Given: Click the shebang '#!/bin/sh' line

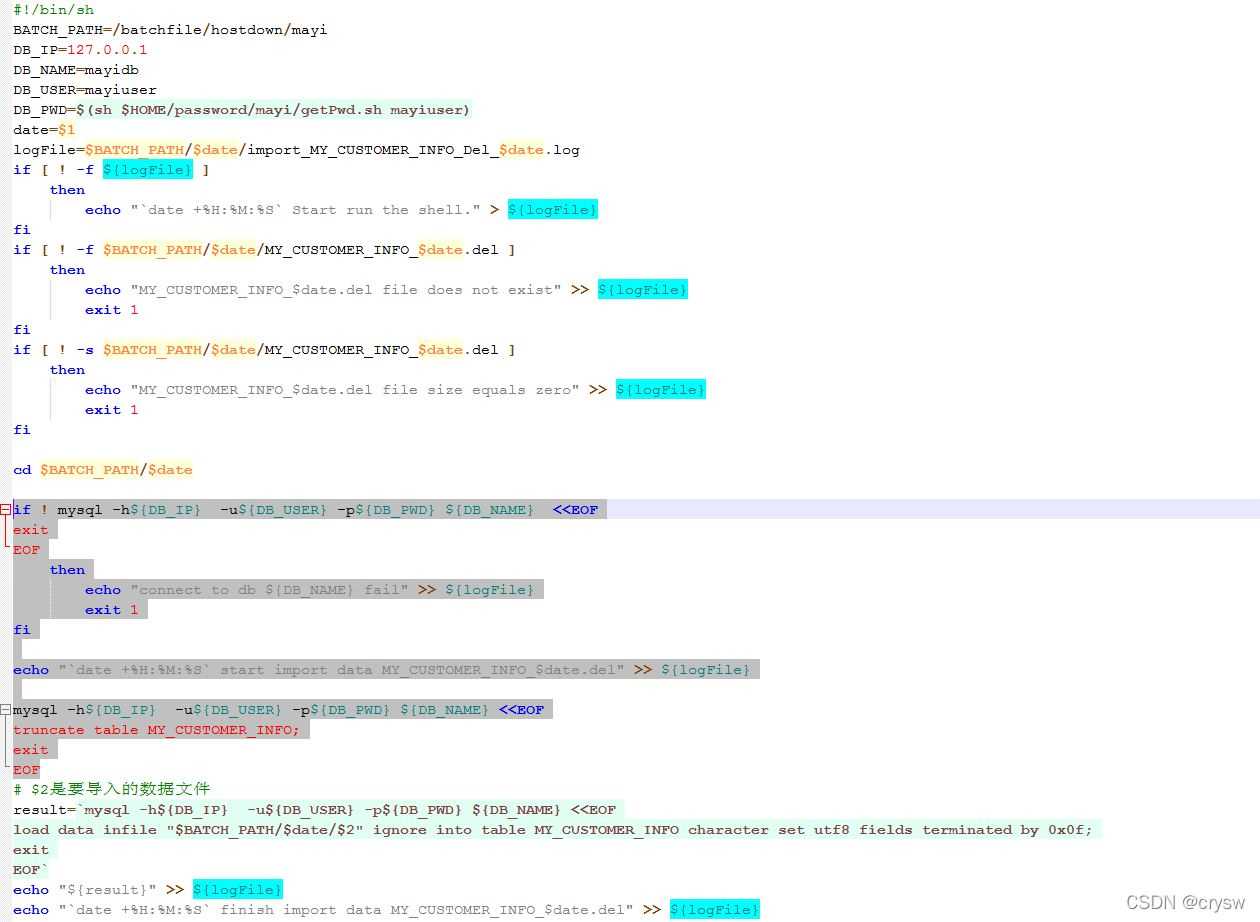Looking at the screenshot, I should tap(54, 9).
